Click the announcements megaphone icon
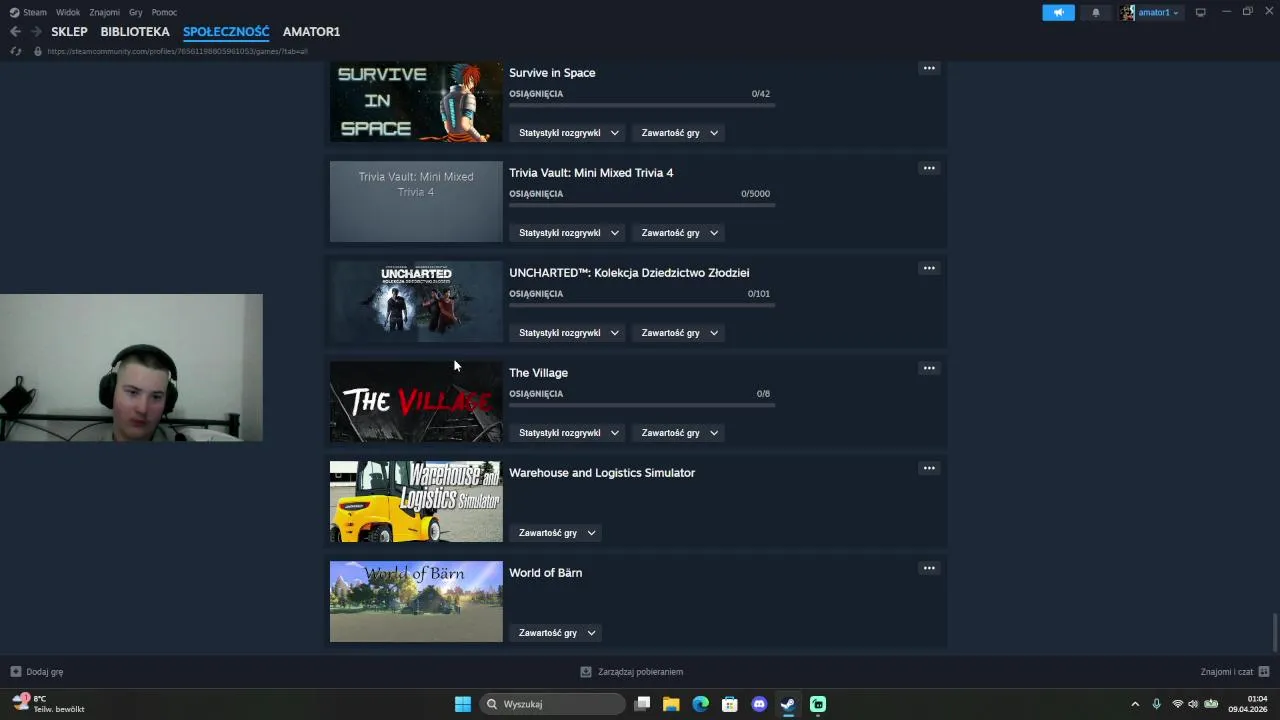The width and height of the screenshot is (1280, 720). point(1058,13)
